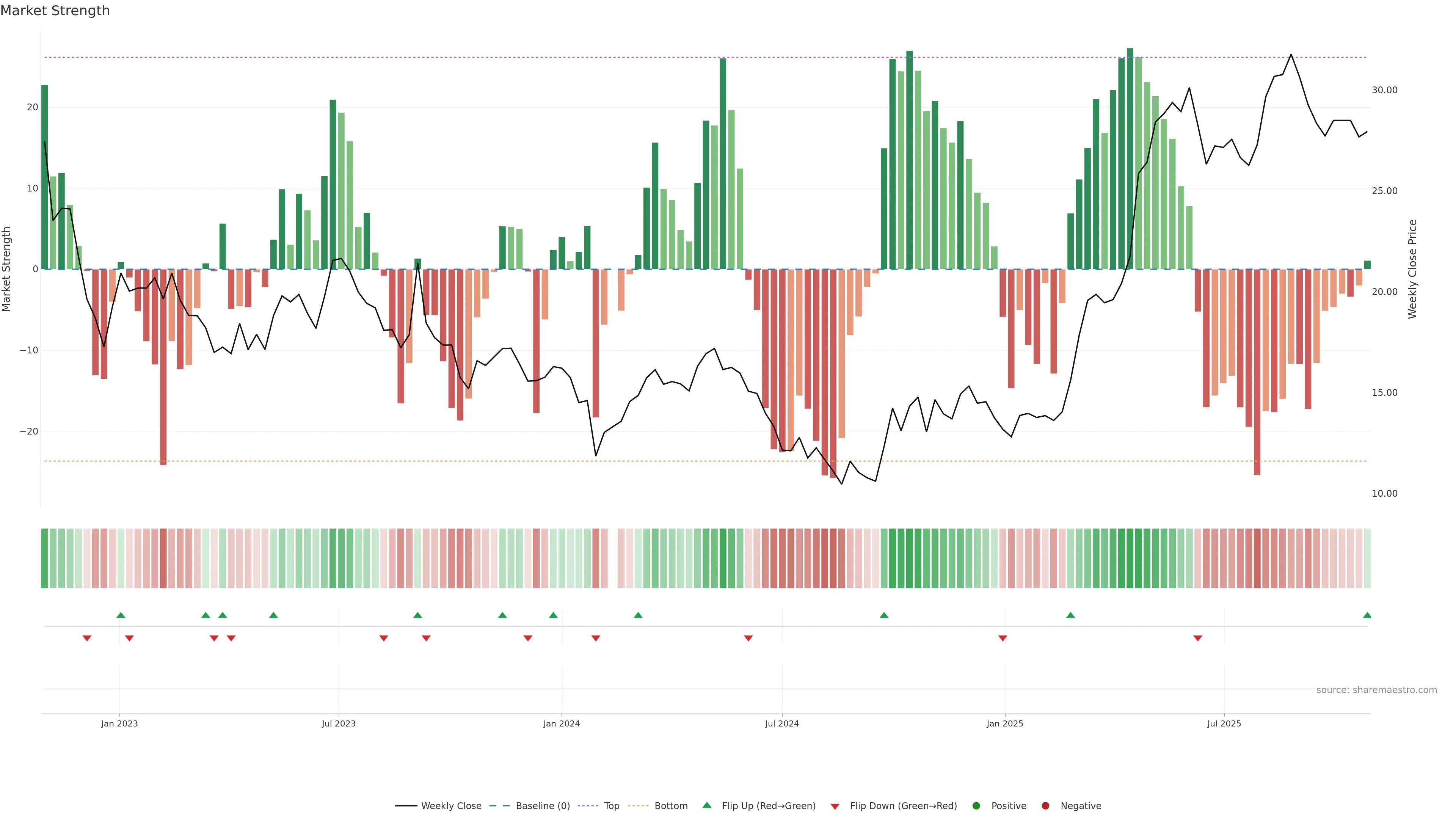Click the first red flip-down triangle at far left

click(x=87, y=638)
